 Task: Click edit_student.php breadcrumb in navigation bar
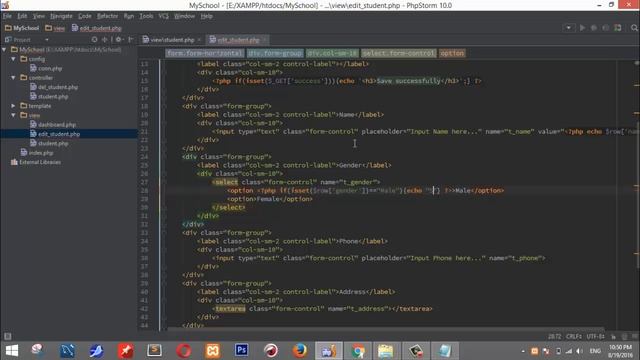pyautogui.click(x=97, y=28)
